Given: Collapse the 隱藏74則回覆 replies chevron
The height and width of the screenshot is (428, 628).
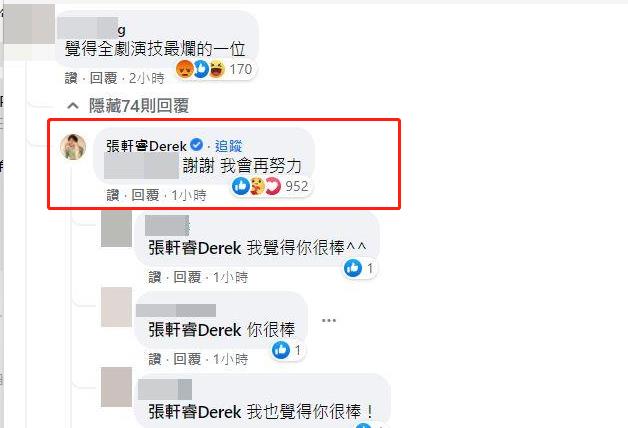Looking at the screenshot, I should click(73, 106).
